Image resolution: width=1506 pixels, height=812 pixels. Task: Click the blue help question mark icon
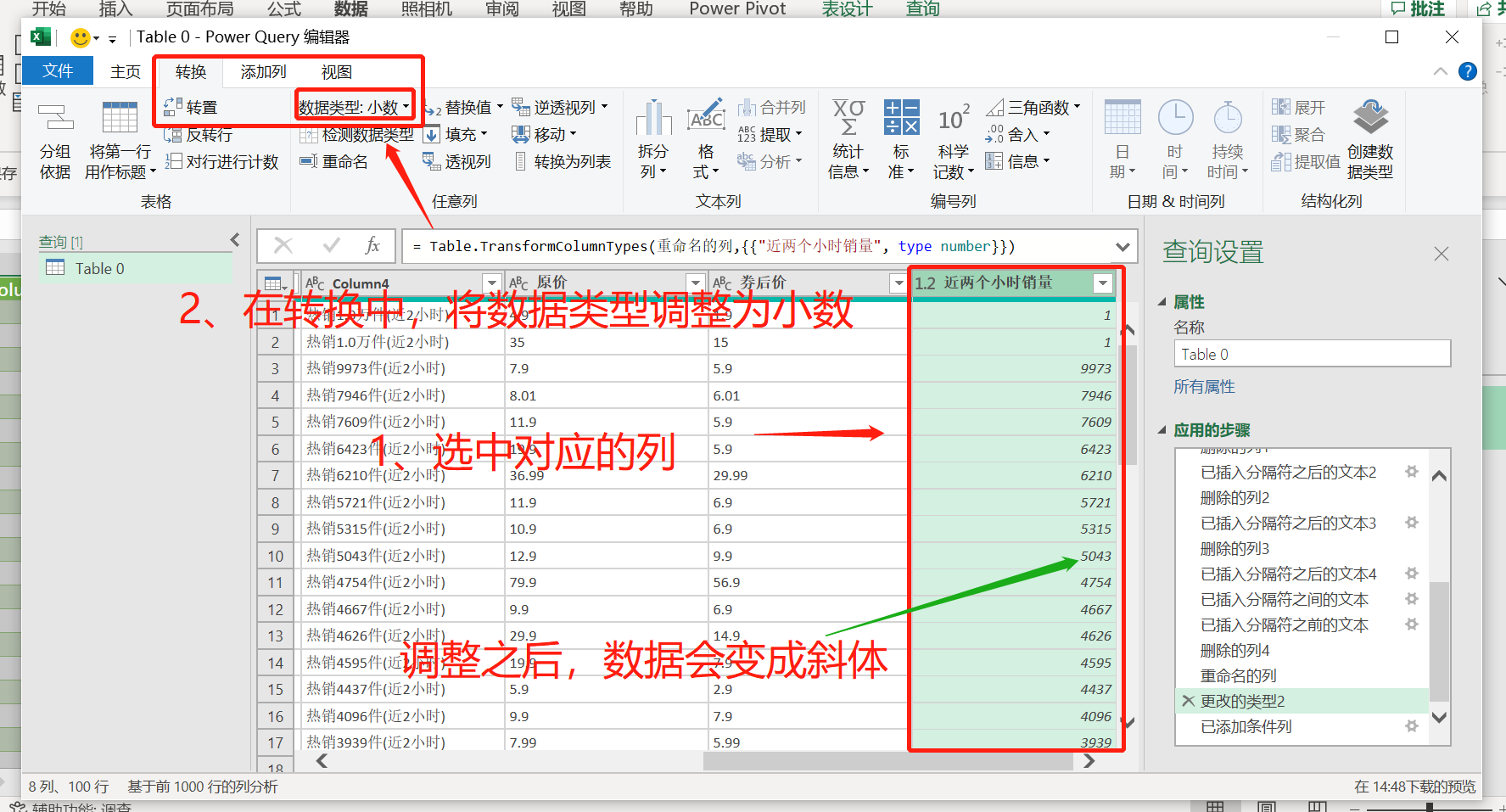pos(1468,71)
